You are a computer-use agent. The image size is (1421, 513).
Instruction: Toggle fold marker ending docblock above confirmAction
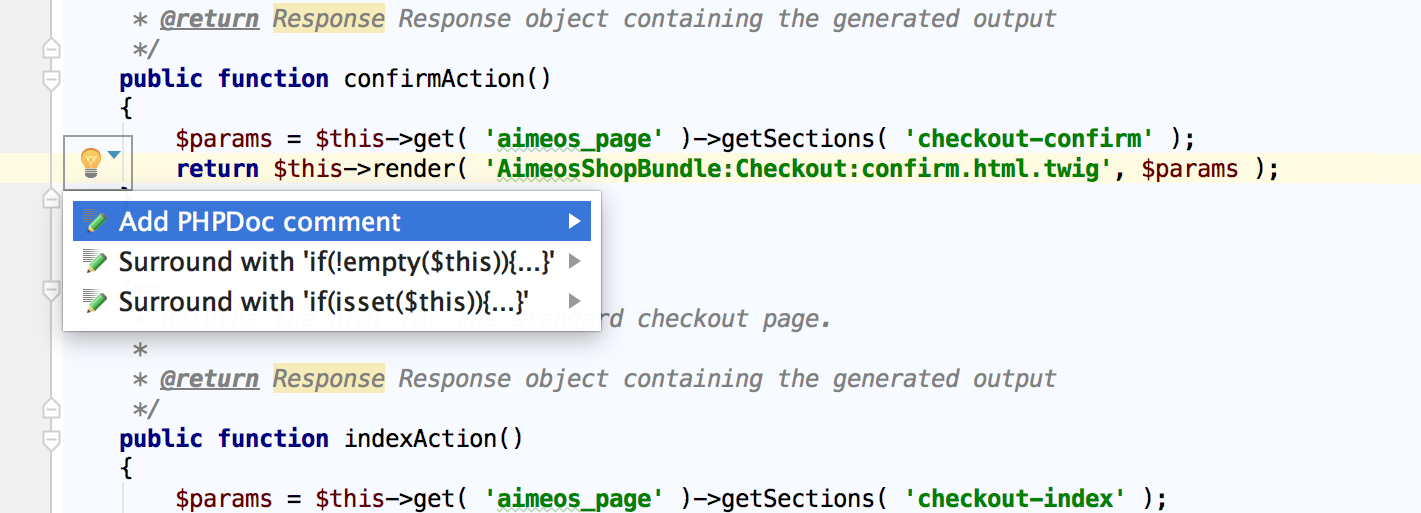51,48
